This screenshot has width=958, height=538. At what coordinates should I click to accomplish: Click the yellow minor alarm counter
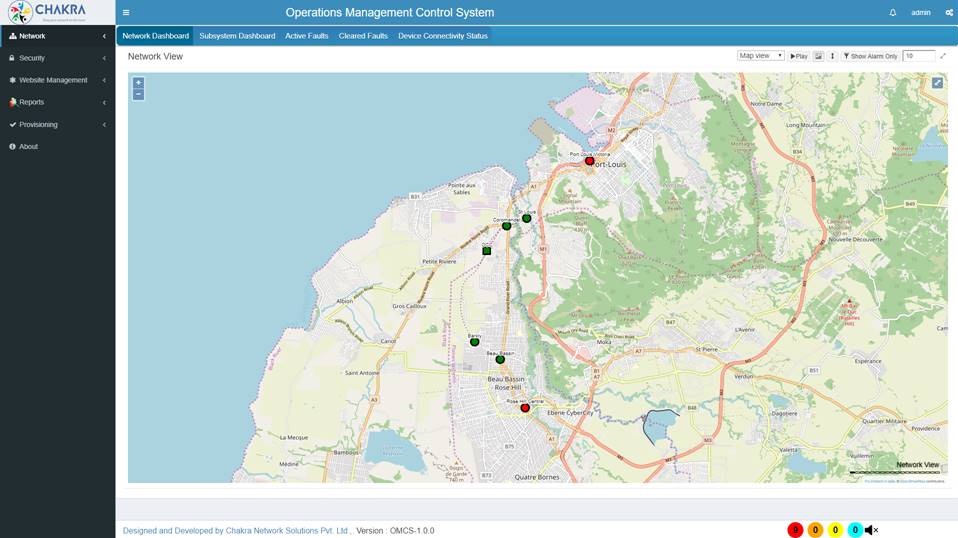coord(835,530)
